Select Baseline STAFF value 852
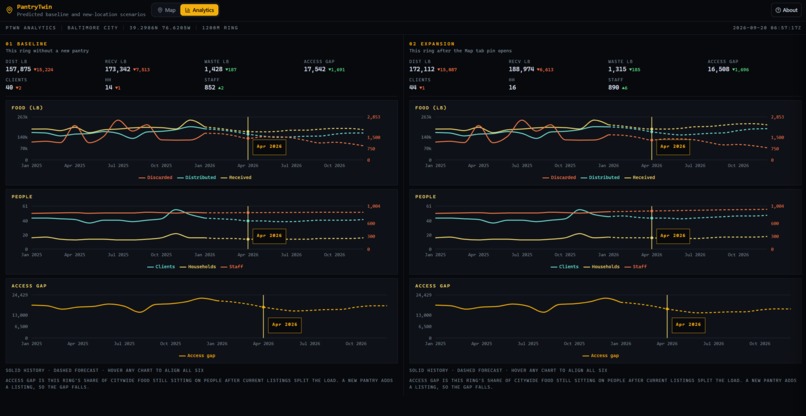The image size is (806, 416). tap(210, 87)
